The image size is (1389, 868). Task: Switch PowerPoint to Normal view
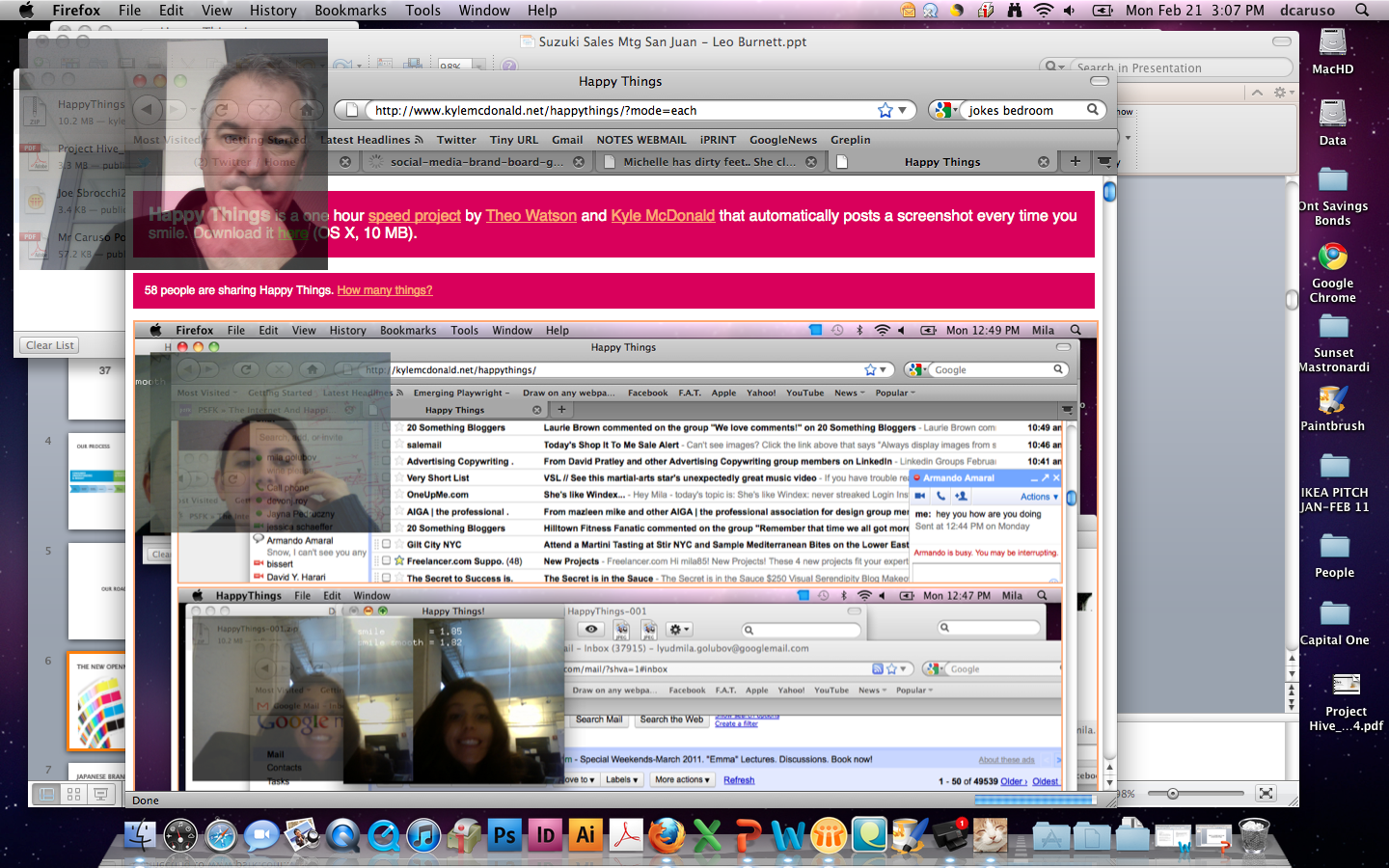pos(45,794)
